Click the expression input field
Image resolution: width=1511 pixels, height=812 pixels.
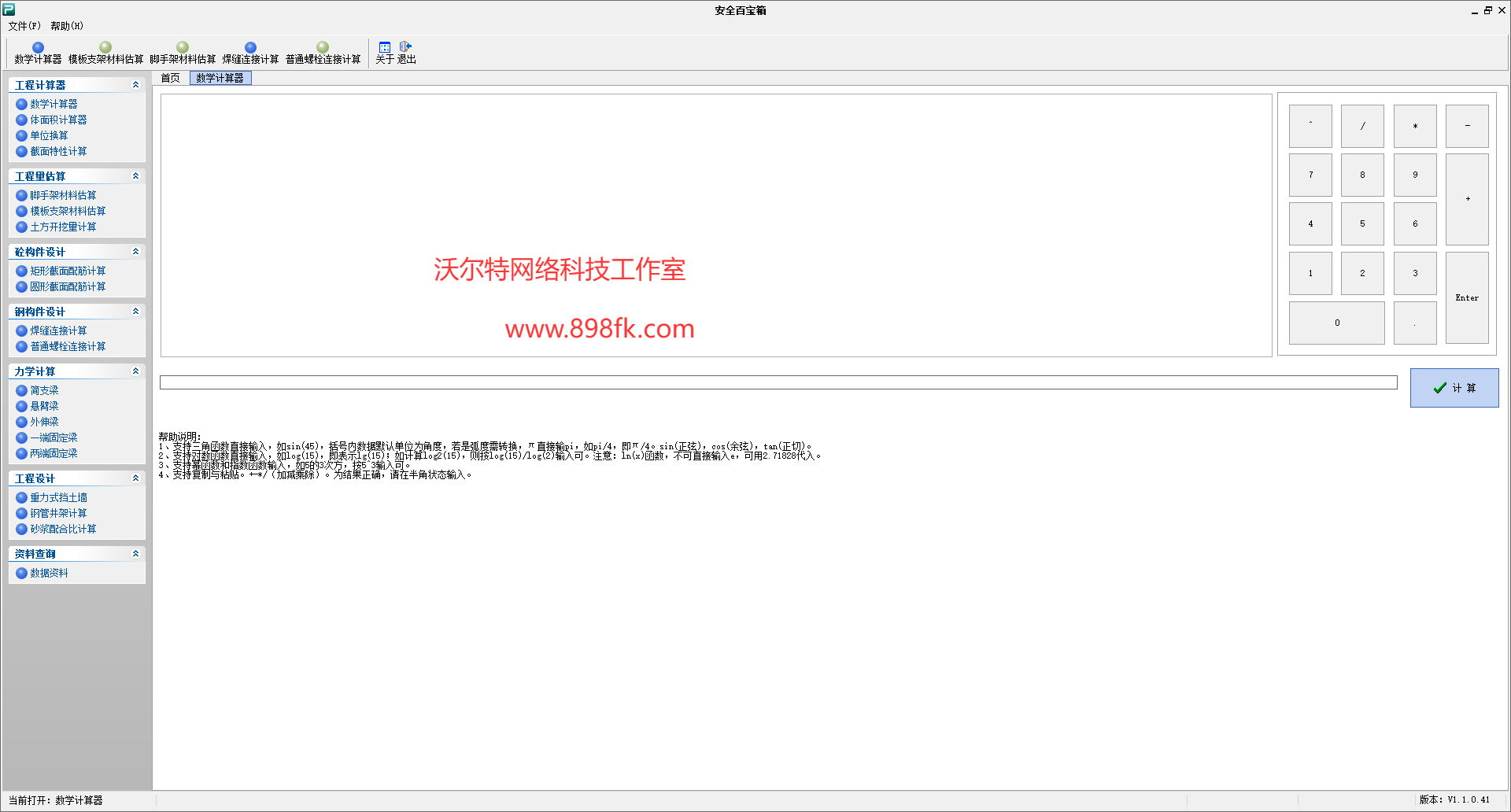(778, 382)
